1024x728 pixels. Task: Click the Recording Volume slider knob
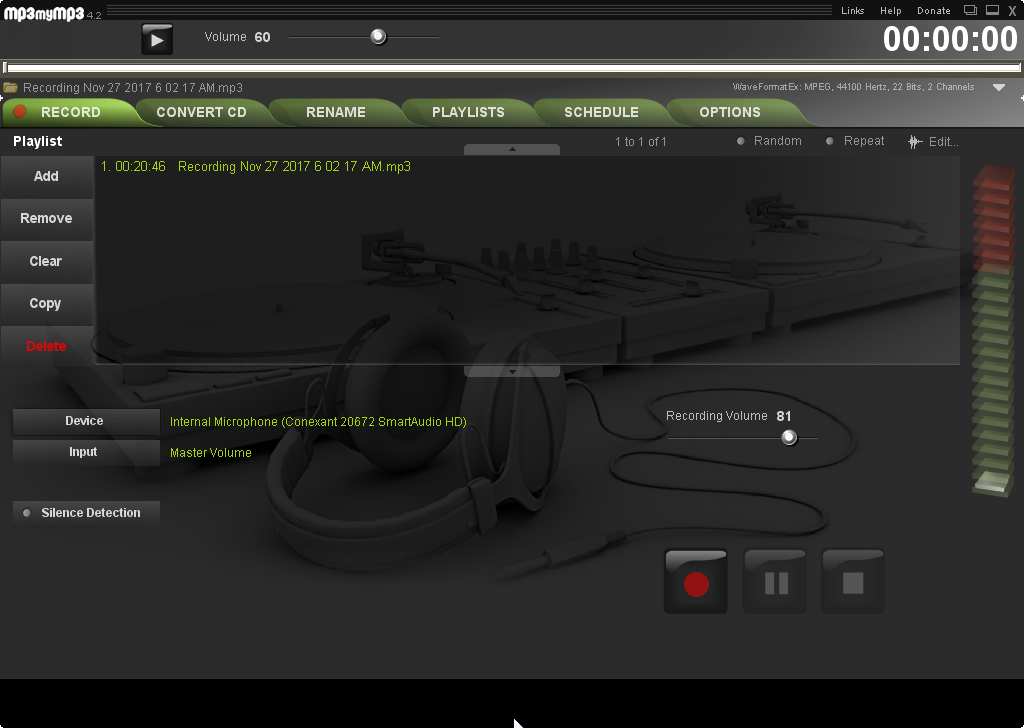[789, 437]
